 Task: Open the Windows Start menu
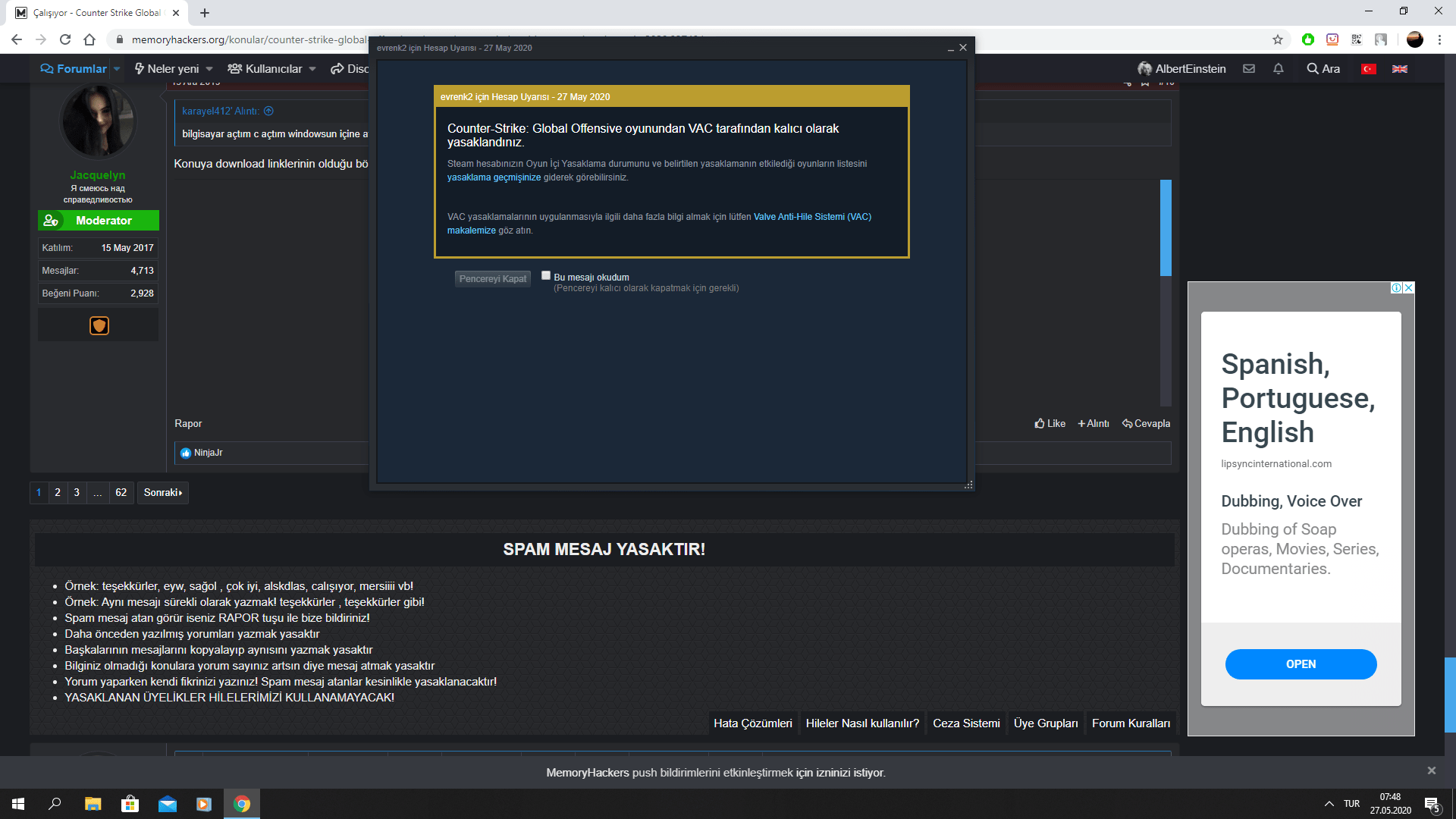pyautogui.click(x=18, y=804)
